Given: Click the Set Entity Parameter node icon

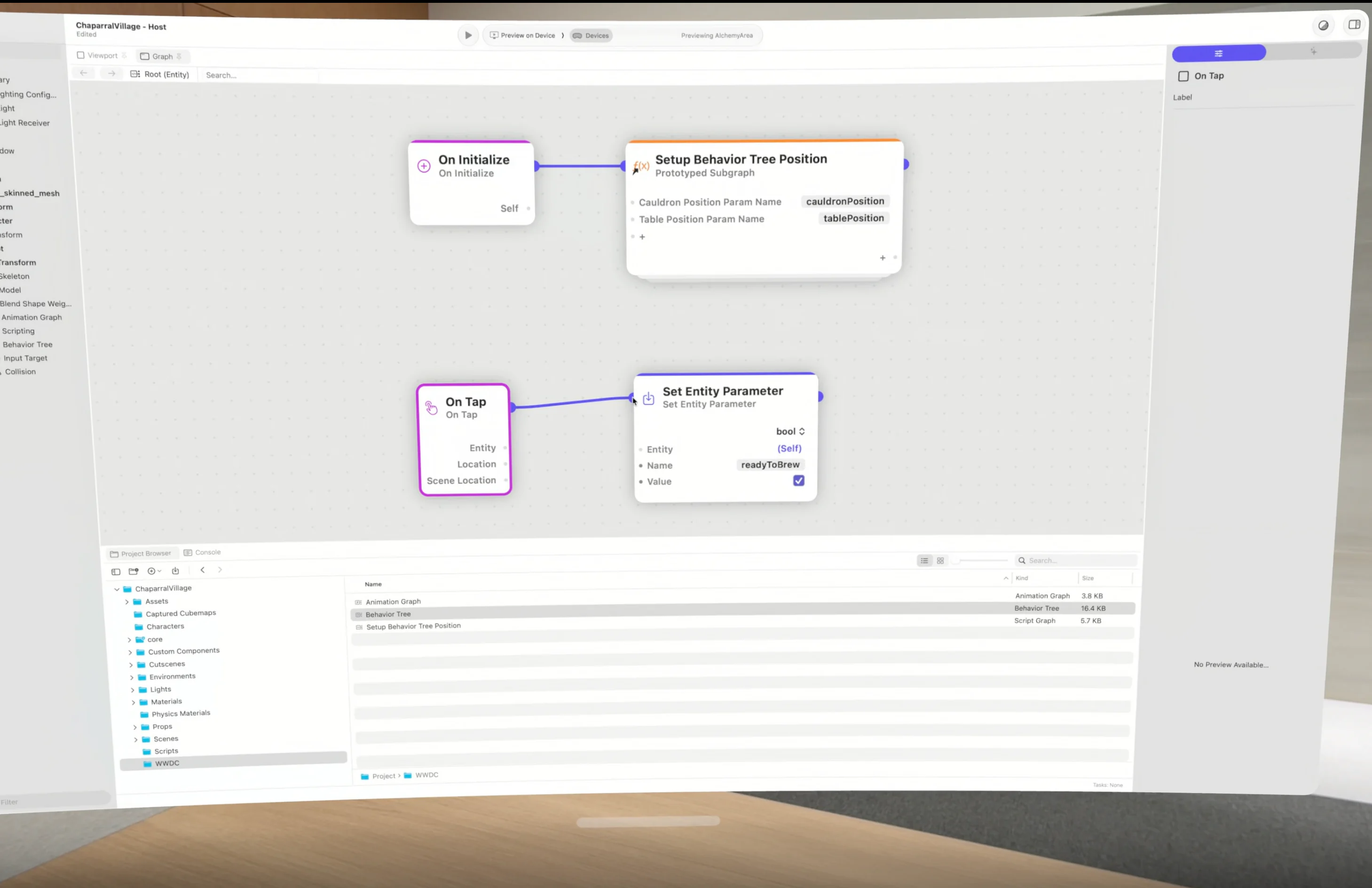Looking at the screenshot, I should 648,398.
